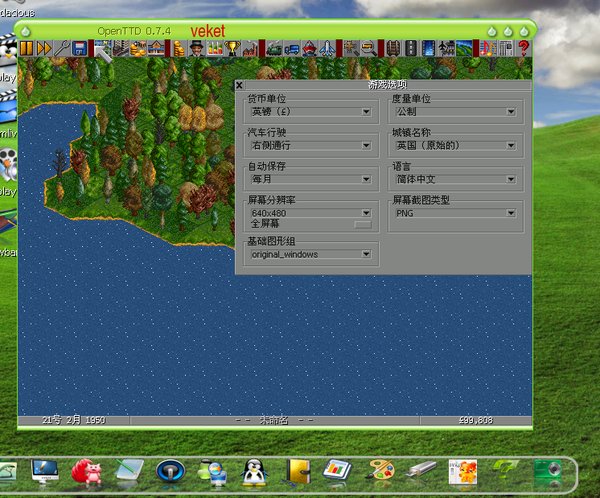Image resolution: width=600 pixels, height=498 pixels.
Task: Click the left droplet button in title bar
Action: (x=26, y=31)
